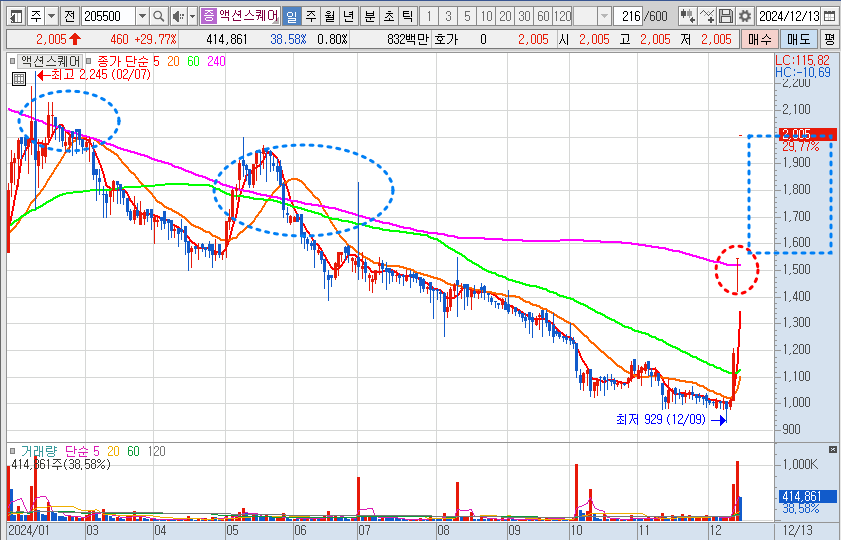
Task: Open the calendar date picker icon
Action: pyautogui.click(x=829, y=16)
